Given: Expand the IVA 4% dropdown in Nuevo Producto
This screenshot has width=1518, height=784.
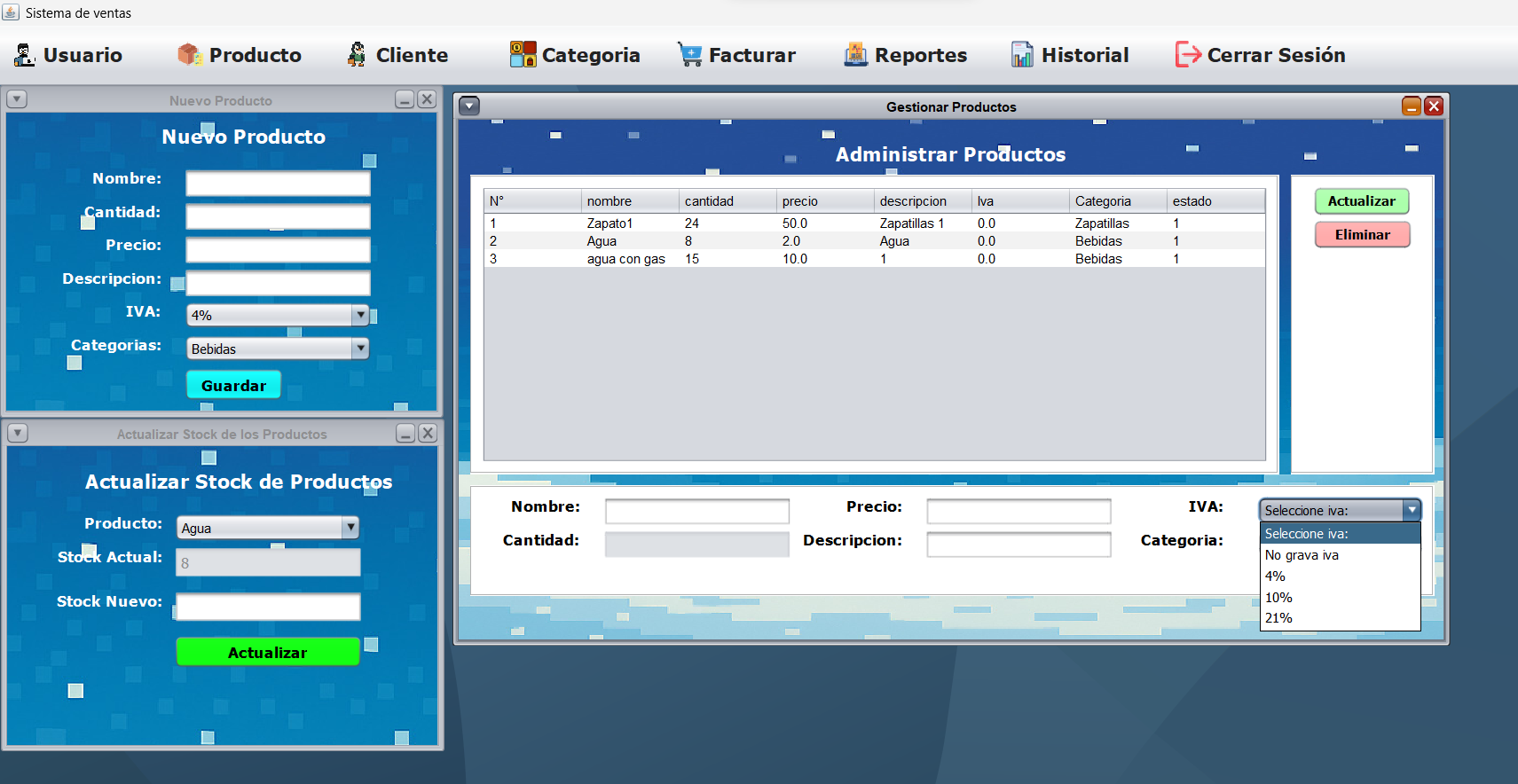Looking at the screenshot, I should pos(360,315).
